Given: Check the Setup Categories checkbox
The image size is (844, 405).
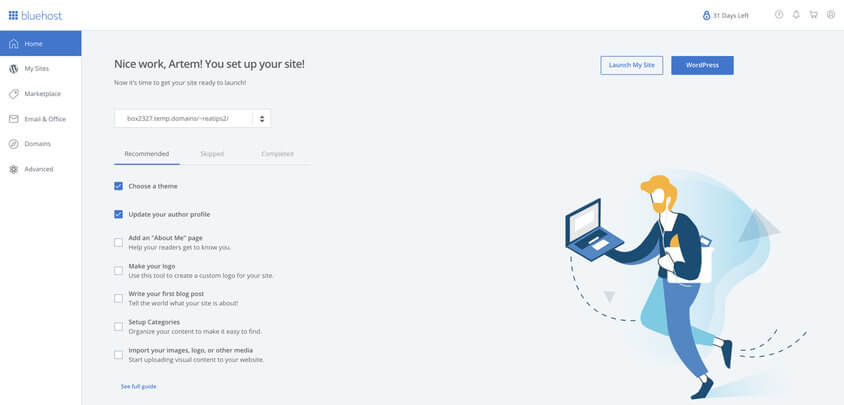Looking at the screenshot, I should [118, 326].
